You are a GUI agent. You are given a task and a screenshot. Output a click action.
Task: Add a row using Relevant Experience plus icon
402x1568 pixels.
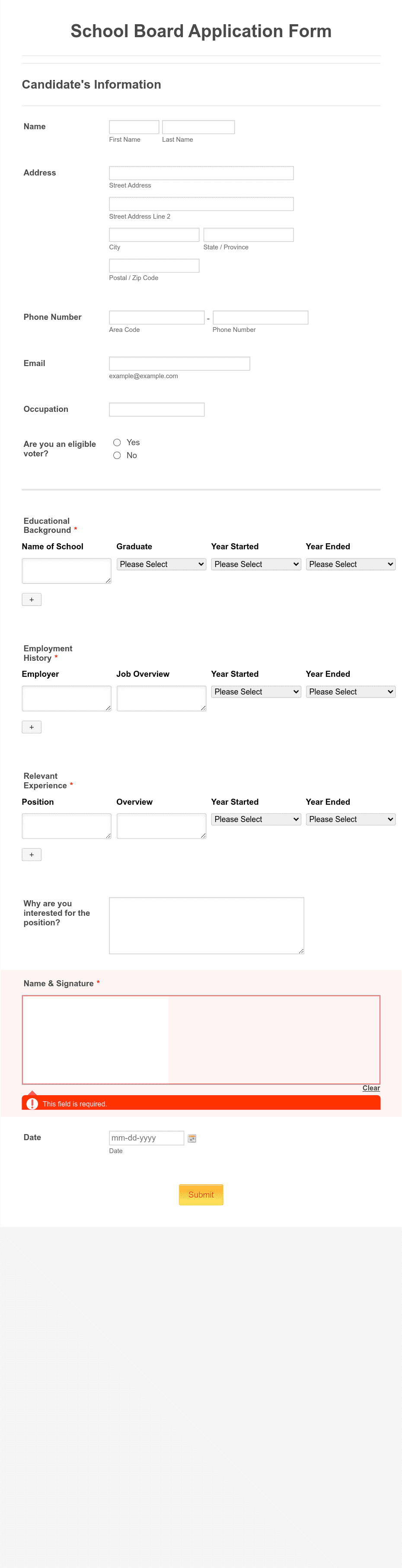pyautogui.click(x=32, y=854)
